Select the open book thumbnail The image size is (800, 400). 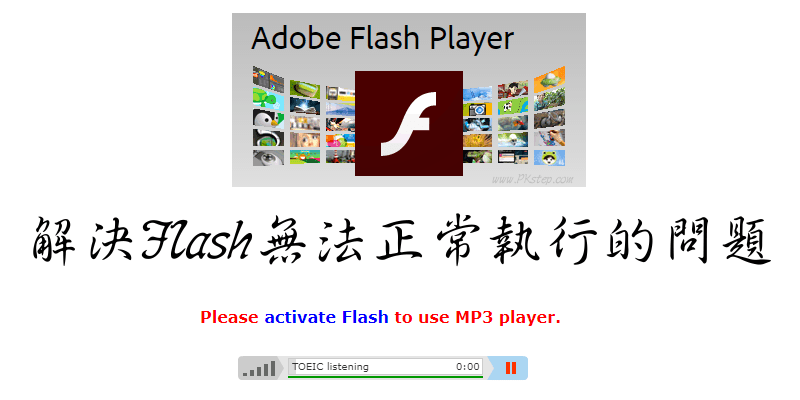[x=305, y=106]
